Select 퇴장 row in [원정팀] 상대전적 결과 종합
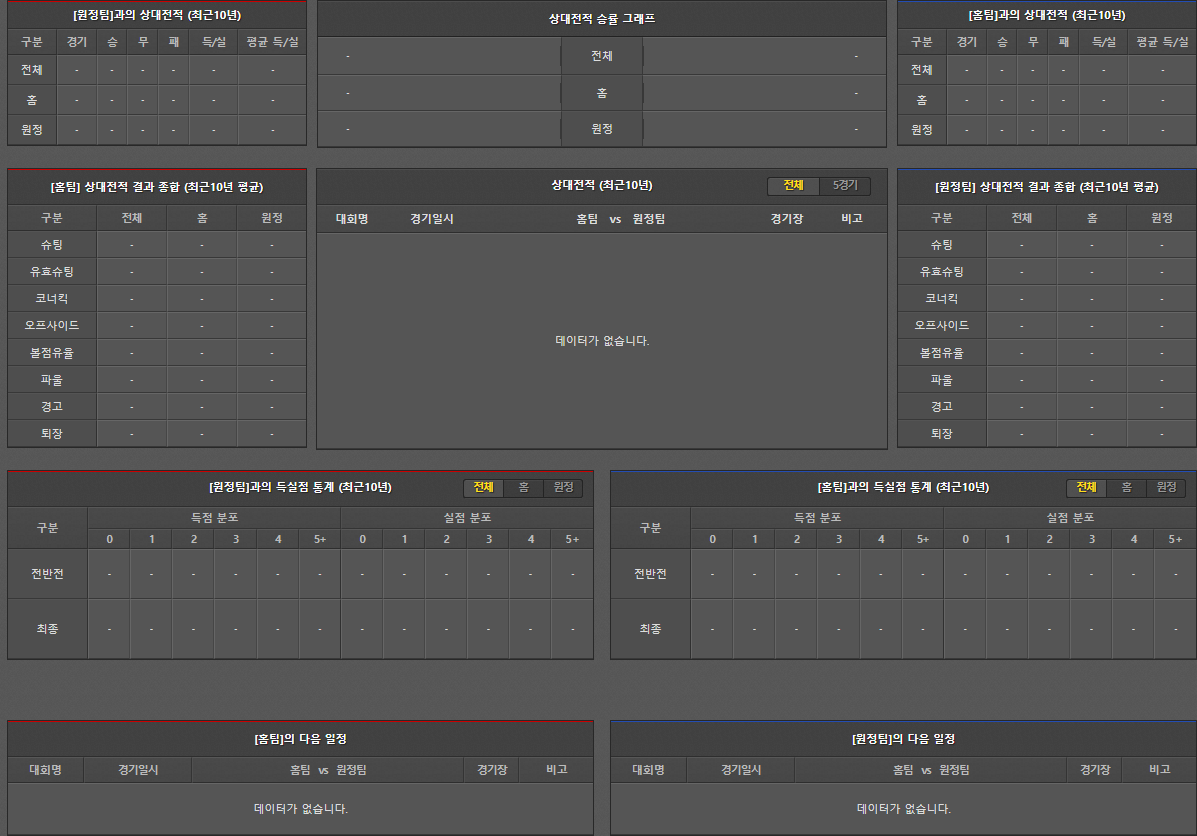 point(942,434)
